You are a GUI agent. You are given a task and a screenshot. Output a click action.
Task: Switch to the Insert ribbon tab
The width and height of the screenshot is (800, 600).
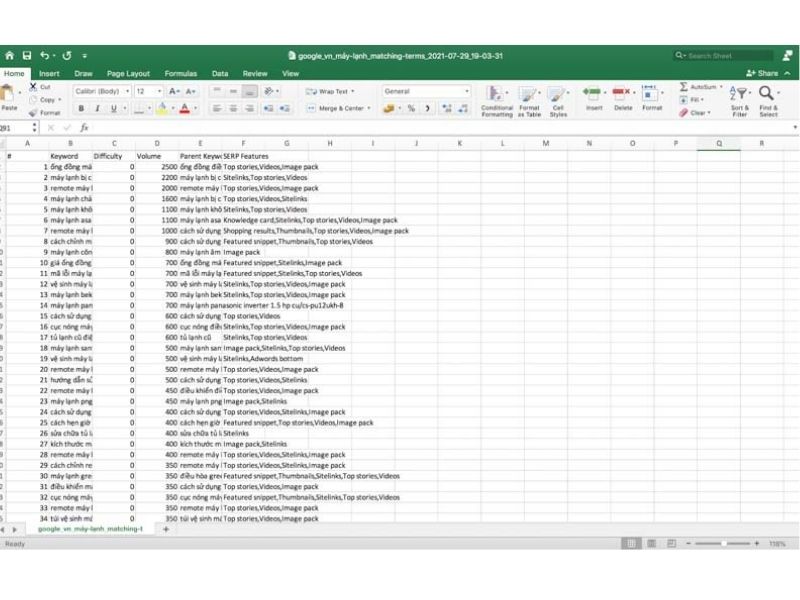click(49, 73)
